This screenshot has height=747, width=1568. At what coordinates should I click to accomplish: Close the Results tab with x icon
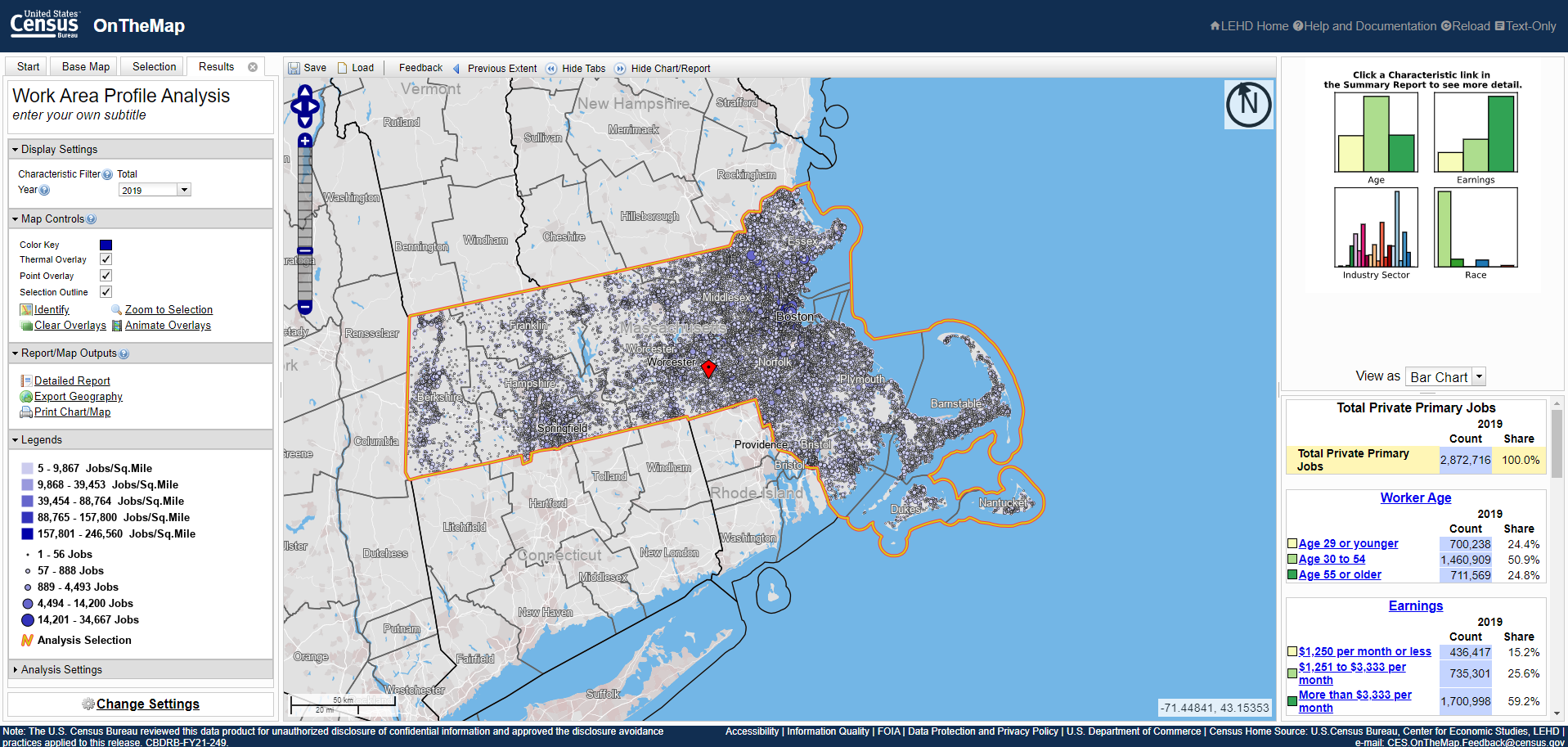click(253, 67)
